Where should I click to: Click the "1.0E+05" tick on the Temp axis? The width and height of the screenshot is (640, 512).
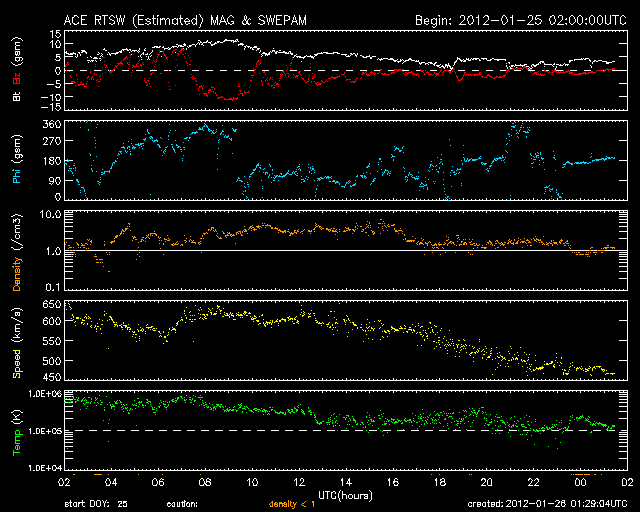(45, 431)
